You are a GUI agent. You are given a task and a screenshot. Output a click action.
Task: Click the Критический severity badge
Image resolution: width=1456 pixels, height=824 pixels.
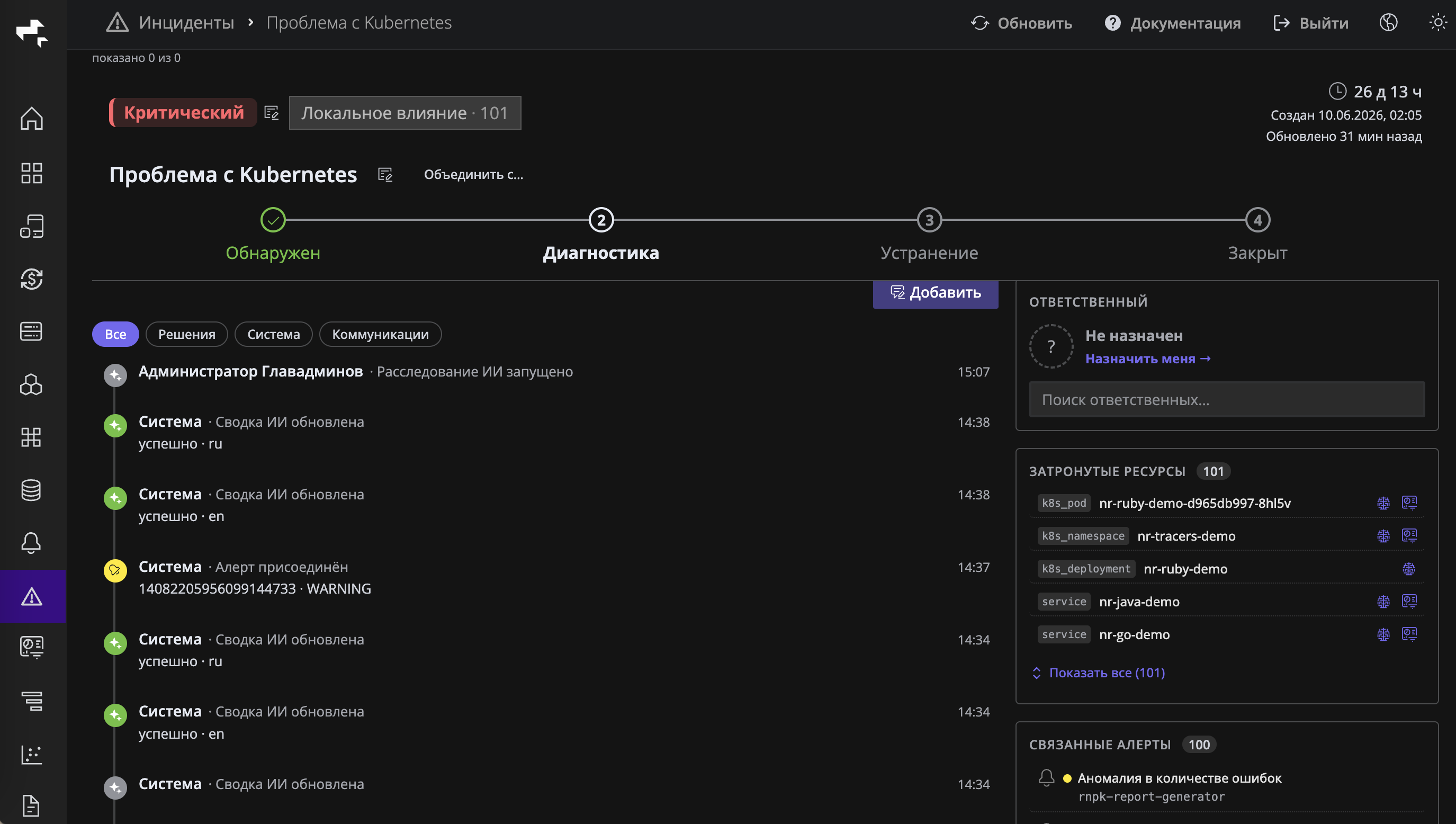click(183, 113)
